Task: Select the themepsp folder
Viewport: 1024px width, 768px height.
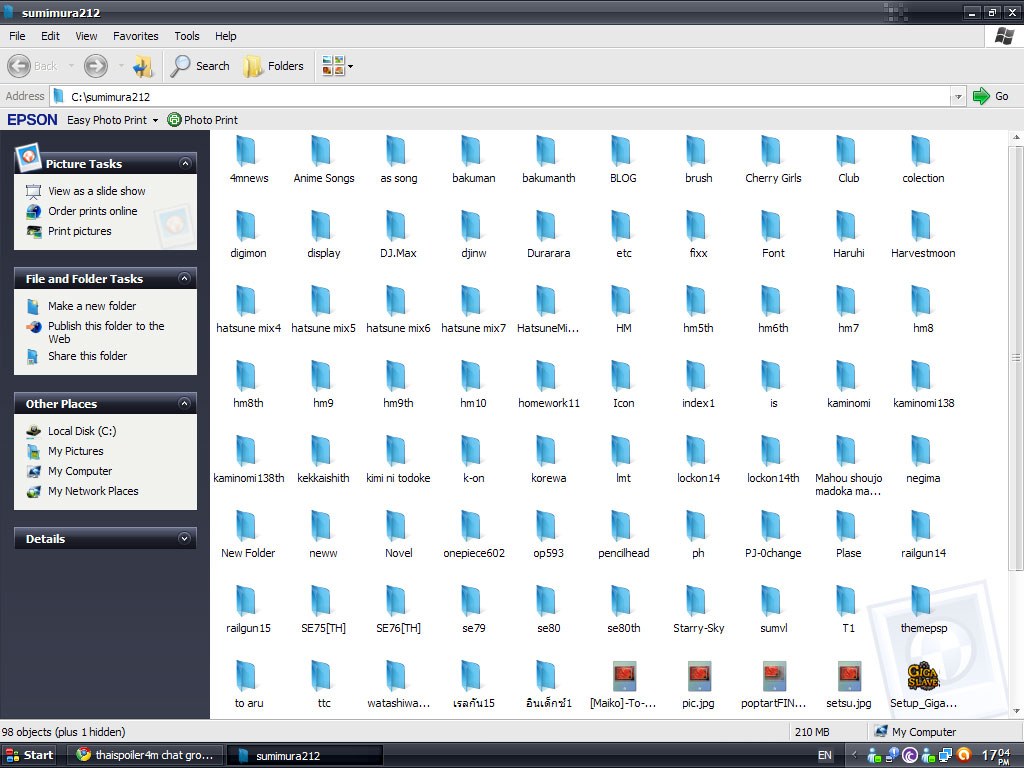Action: click(x=923, y=611)
